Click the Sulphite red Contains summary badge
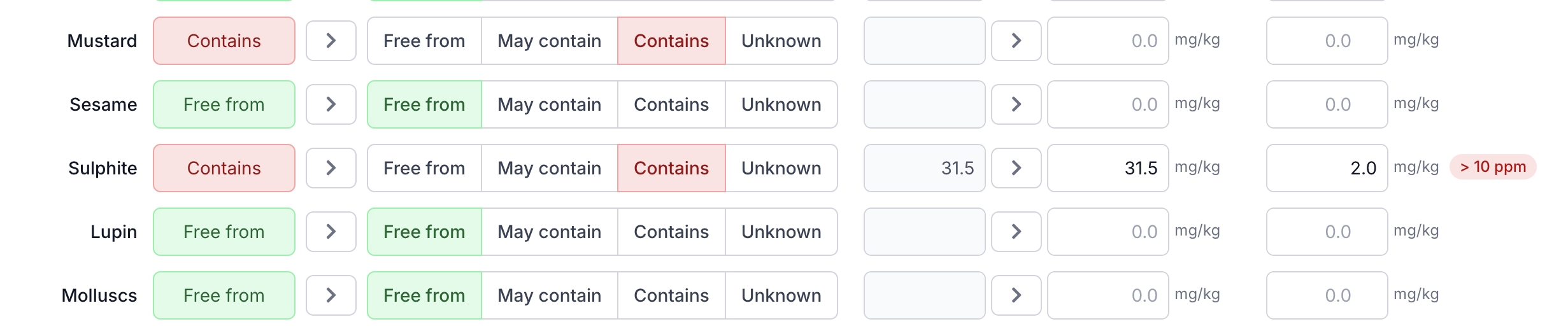 (x=224, y=168)
